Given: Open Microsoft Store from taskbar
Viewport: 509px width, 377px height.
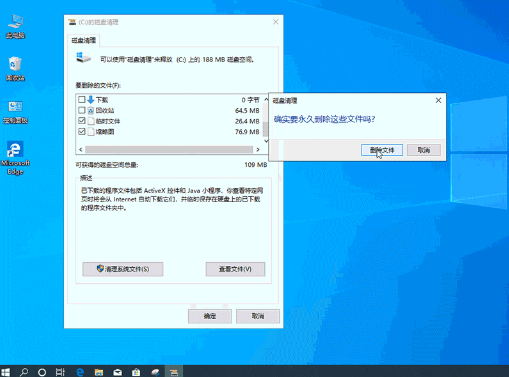Looking at the screenshot, I should click(136, 372).
